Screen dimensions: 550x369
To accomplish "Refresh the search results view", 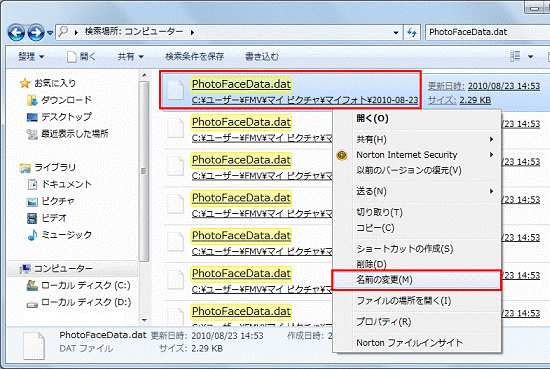I will [x=412, y=33].
